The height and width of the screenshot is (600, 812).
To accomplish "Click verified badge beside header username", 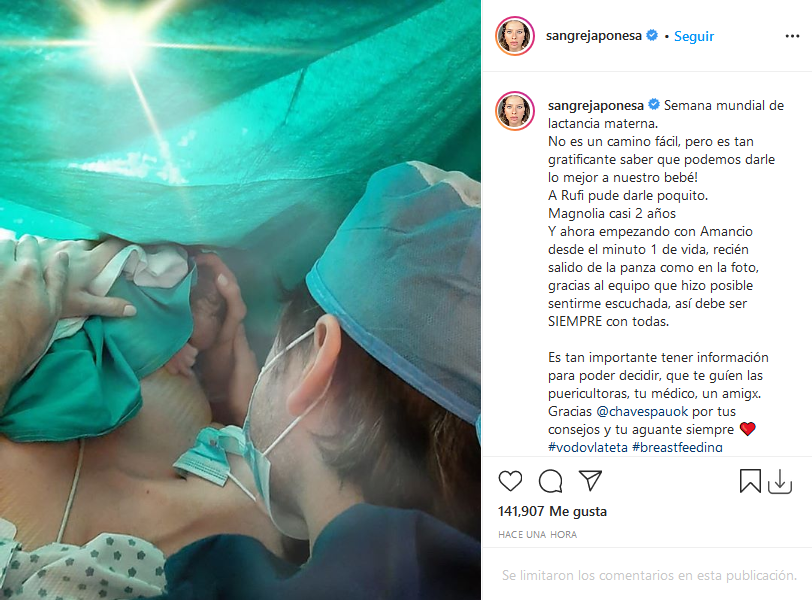I will tap(652, 35).
